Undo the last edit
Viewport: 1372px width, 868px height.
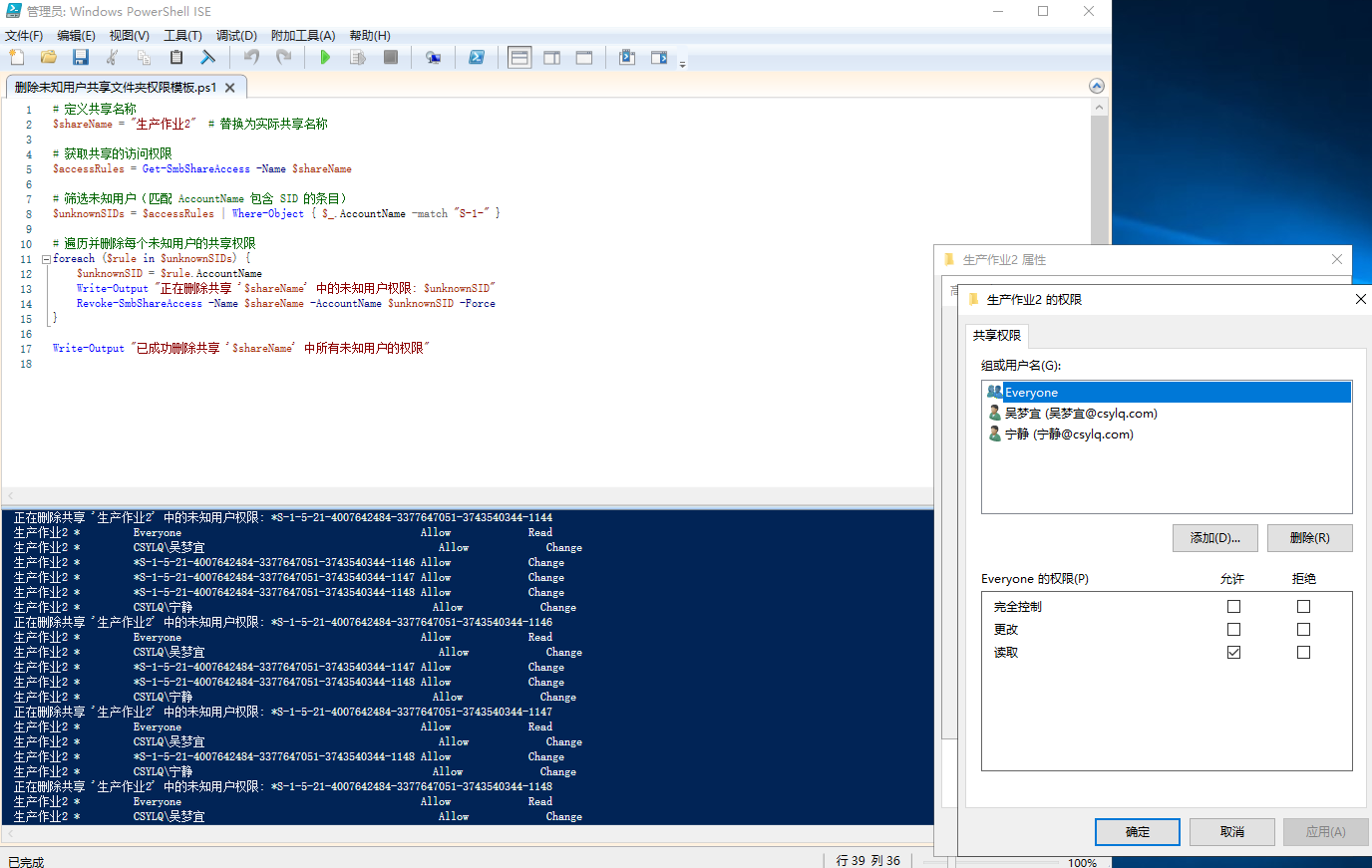(251, 58)
